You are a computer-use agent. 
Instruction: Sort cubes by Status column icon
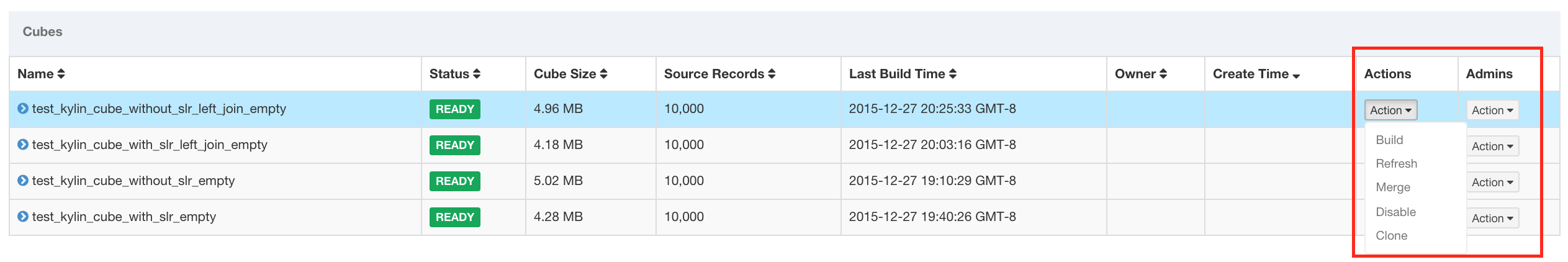(477, 74)
